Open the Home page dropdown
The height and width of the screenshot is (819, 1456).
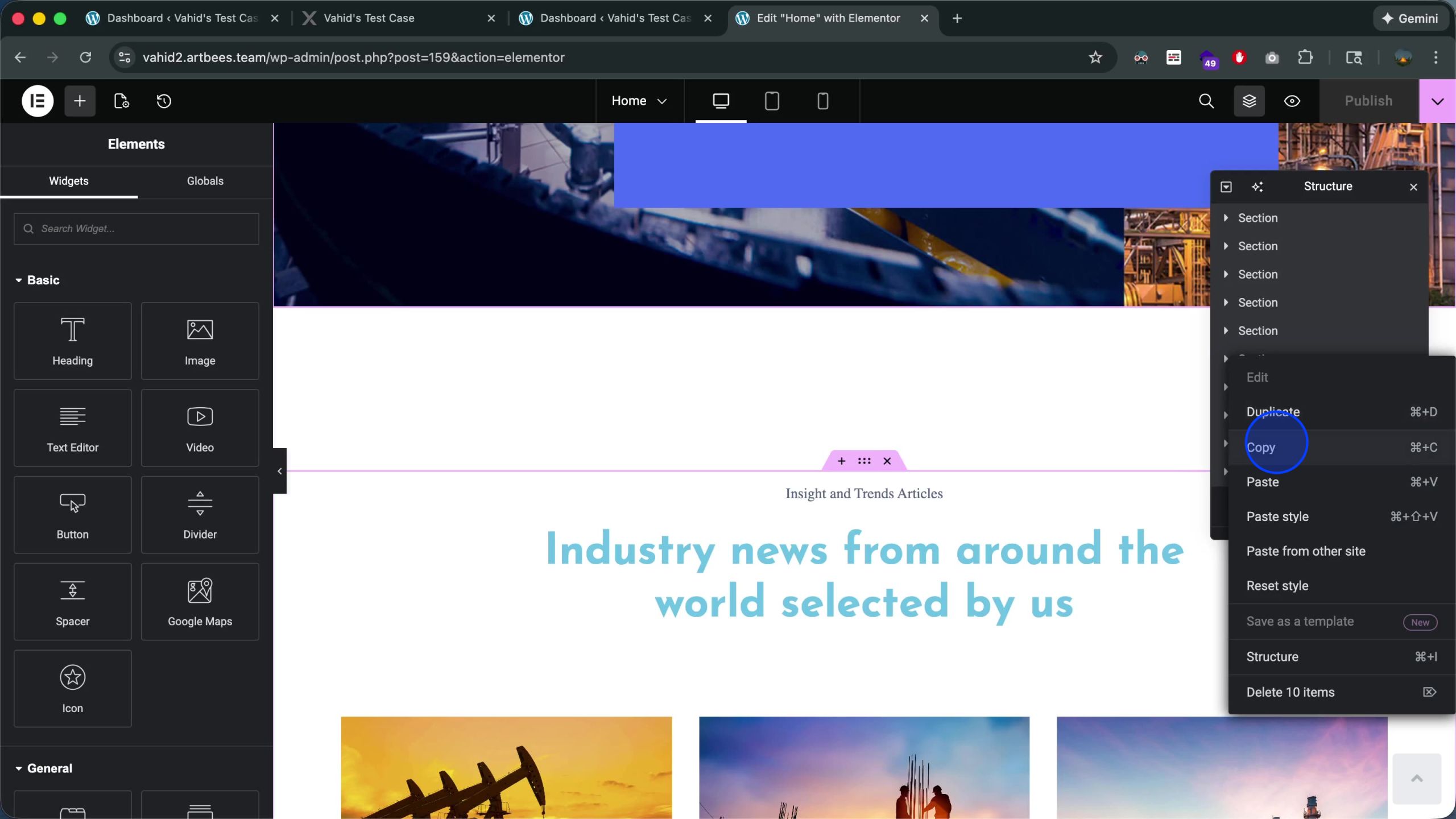pyautogui.click(x=639, y=101)
